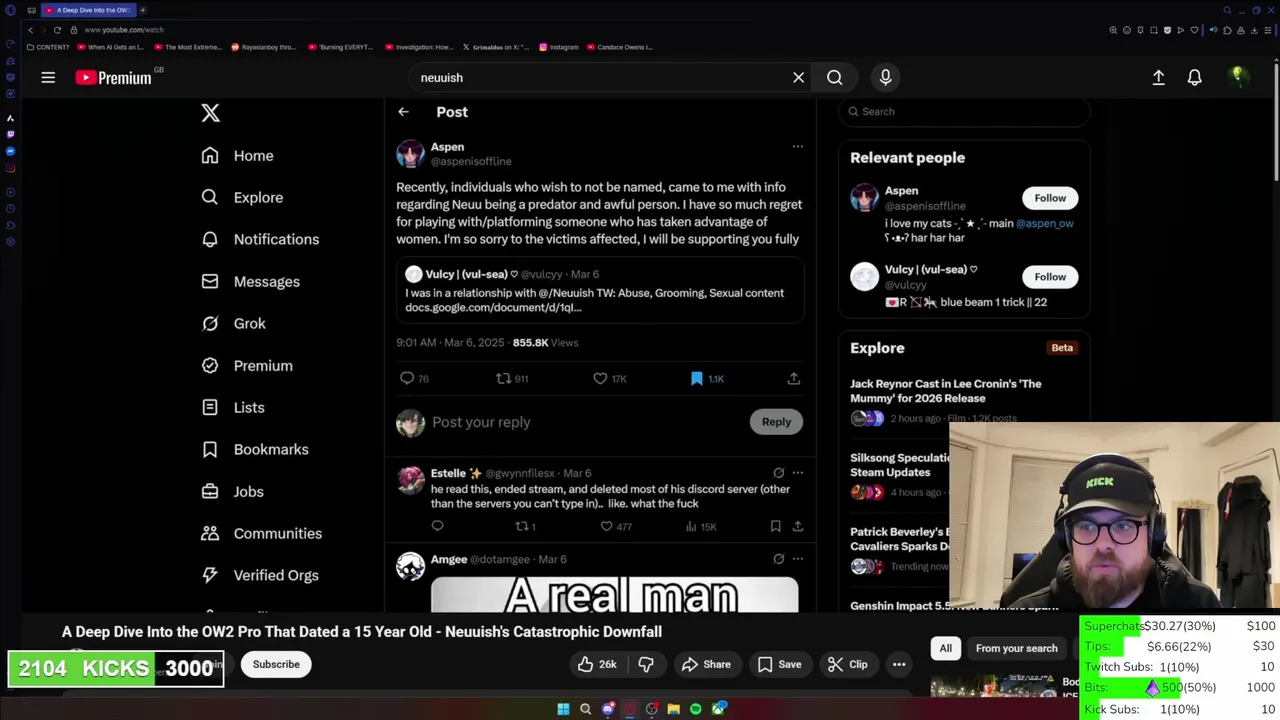Open the video's more actions ellipsis

click(899, 664)
